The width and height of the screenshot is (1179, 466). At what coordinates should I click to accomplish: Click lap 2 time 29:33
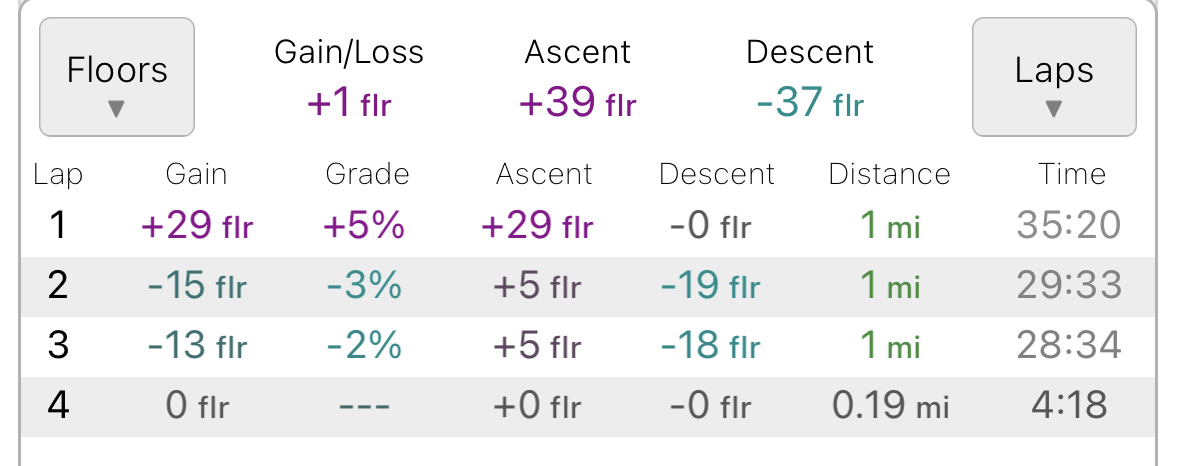(1069, 285)
